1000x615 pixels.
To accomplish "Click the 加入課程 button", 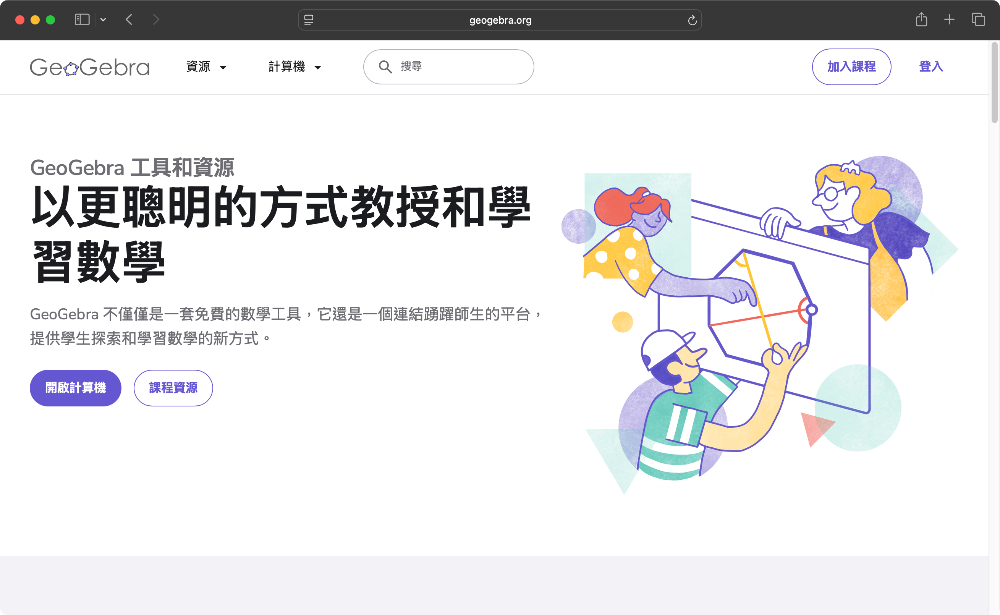I will click(851, 66).
